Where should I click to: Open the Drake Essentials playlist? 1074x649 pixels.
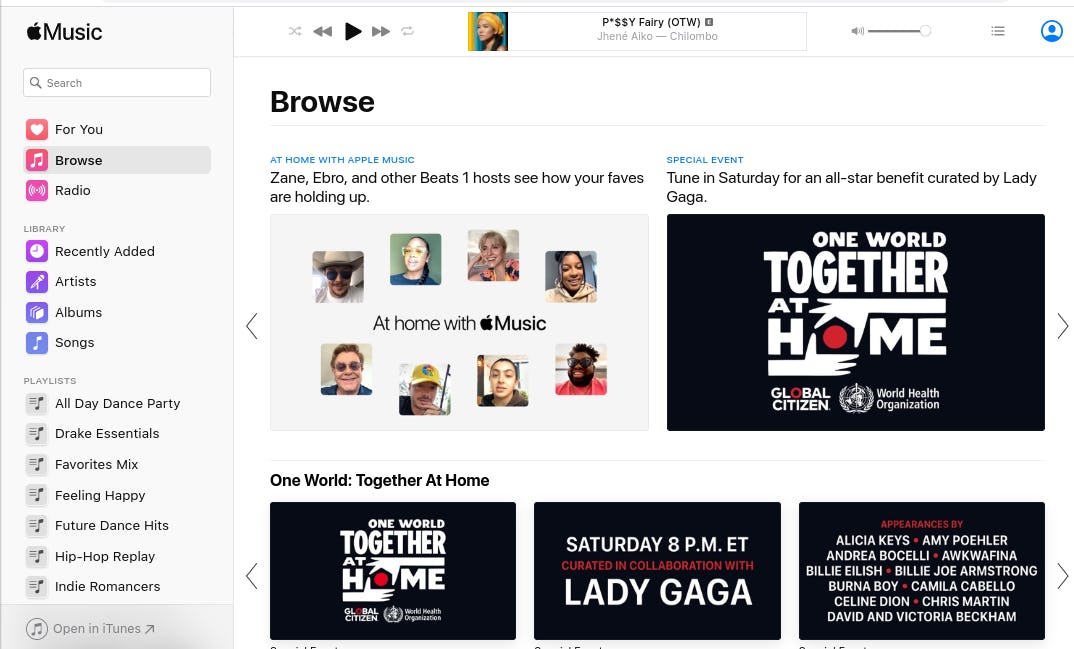pos(107,433)
